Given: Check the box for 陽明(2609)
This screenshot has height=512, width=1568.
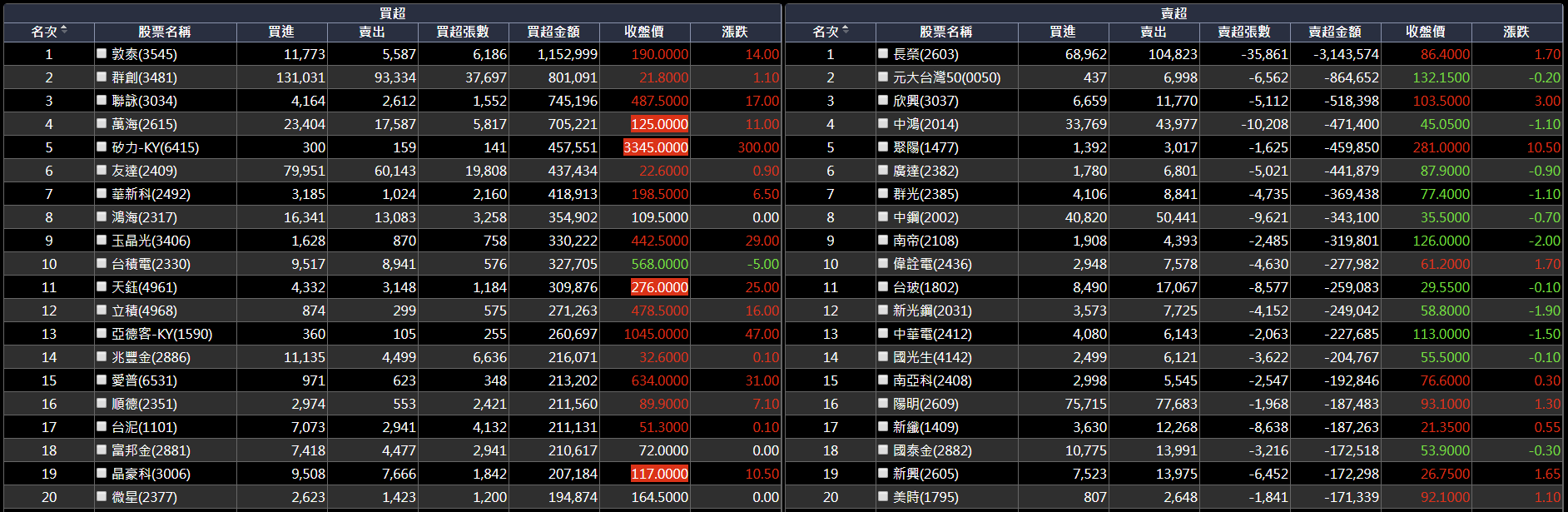Looking at the screenshot, I should coord(883,403).
